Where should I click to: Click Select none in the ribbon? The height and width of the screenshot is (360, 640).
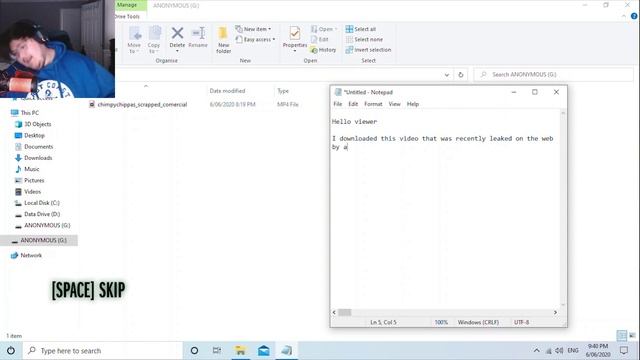pyautogui.click(x=364, y=39)
